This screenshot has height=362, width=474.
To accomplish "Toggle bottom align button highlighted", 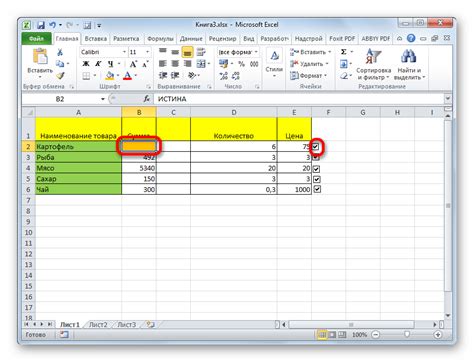I will [187, 52].
